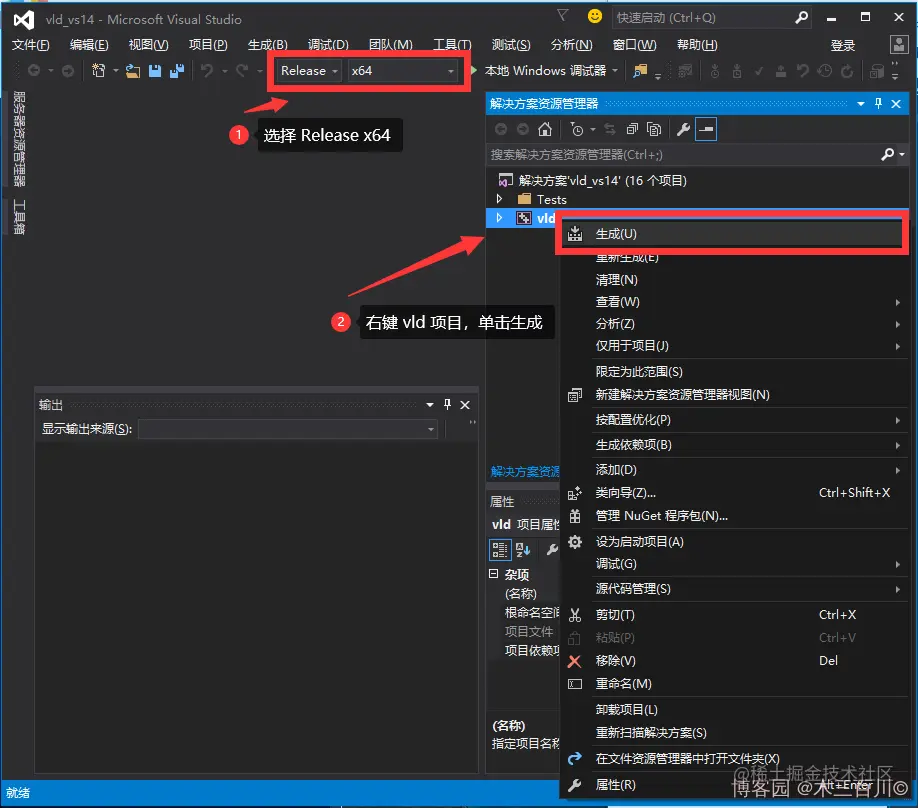Close the Output panel
The width and height of the screenshot is (918, 808).
tap(465, 405)
